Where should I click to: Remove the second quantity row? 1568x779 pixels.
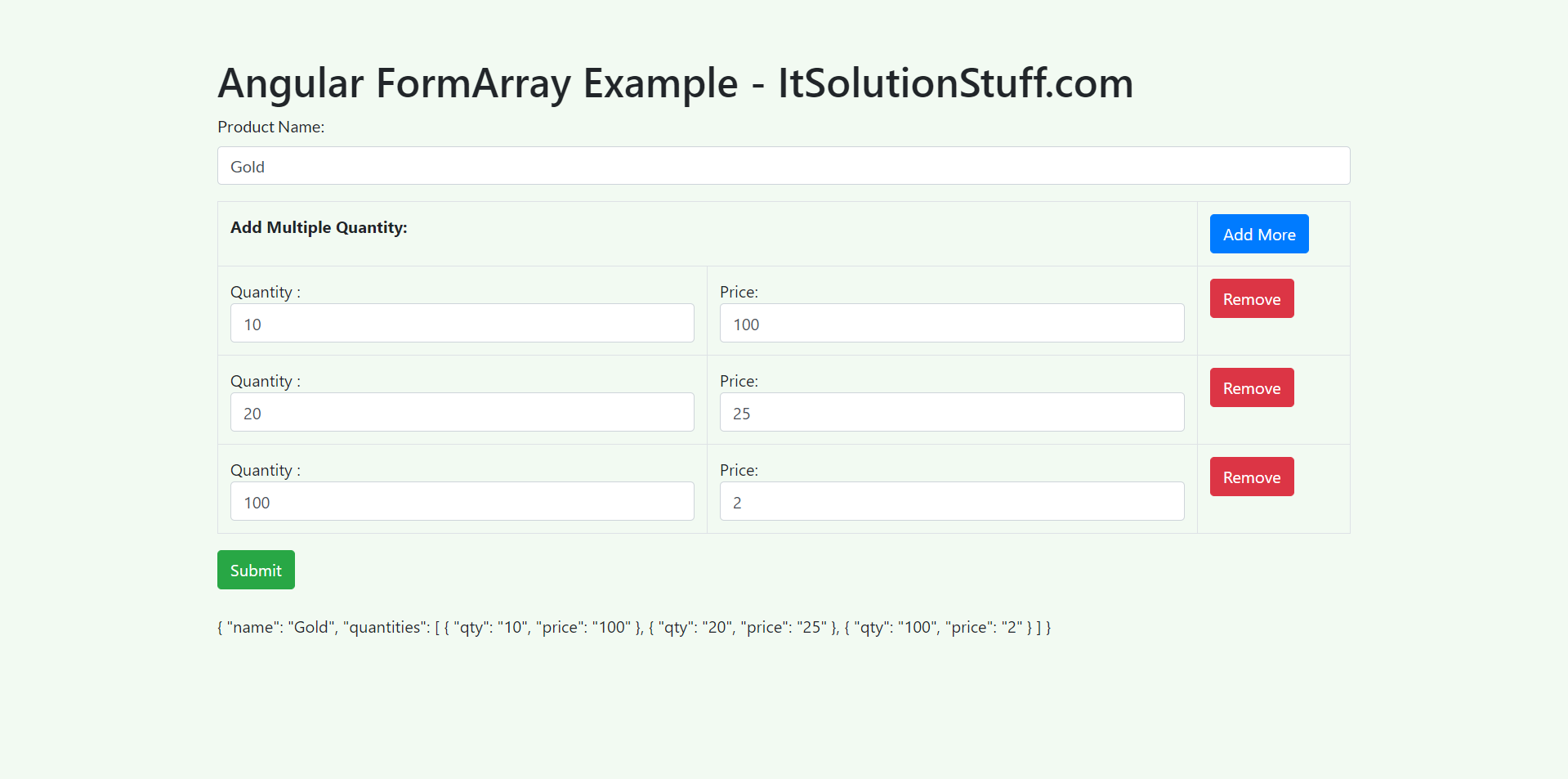pyautogui.click(x=1251, y=387)
